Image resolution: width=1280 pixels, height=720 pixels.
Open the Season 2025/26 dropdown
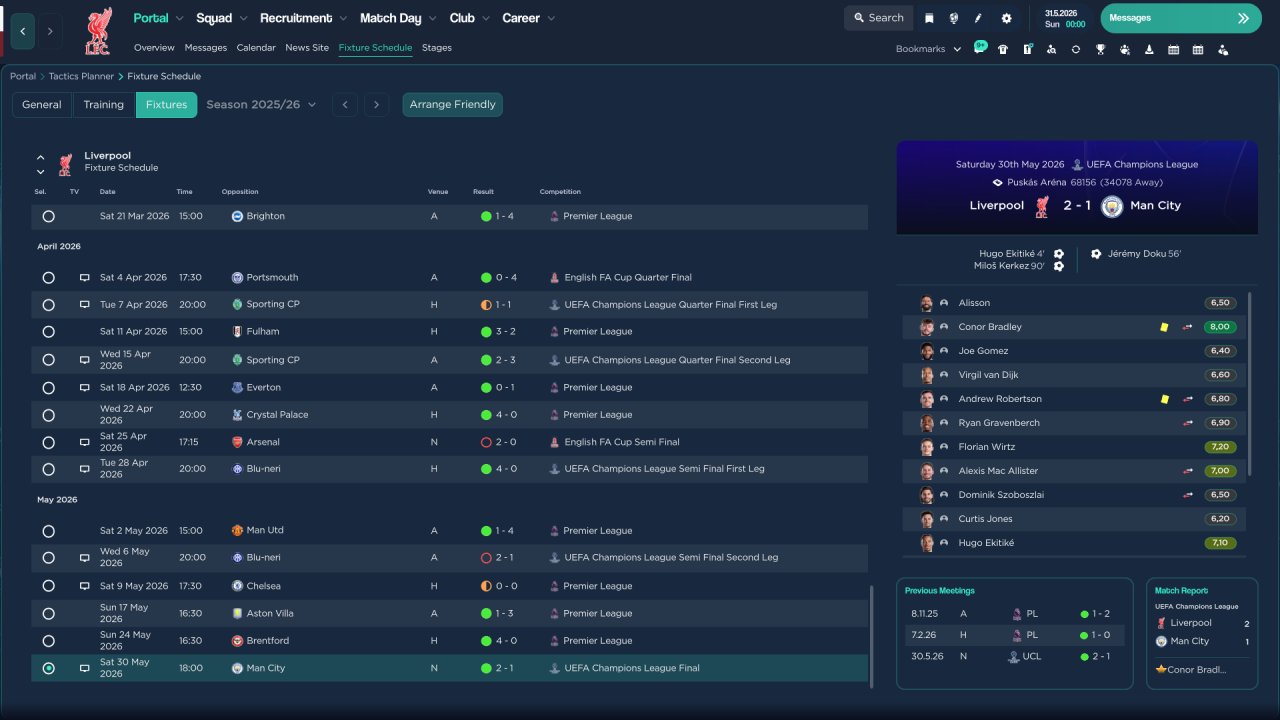[261, 105]
